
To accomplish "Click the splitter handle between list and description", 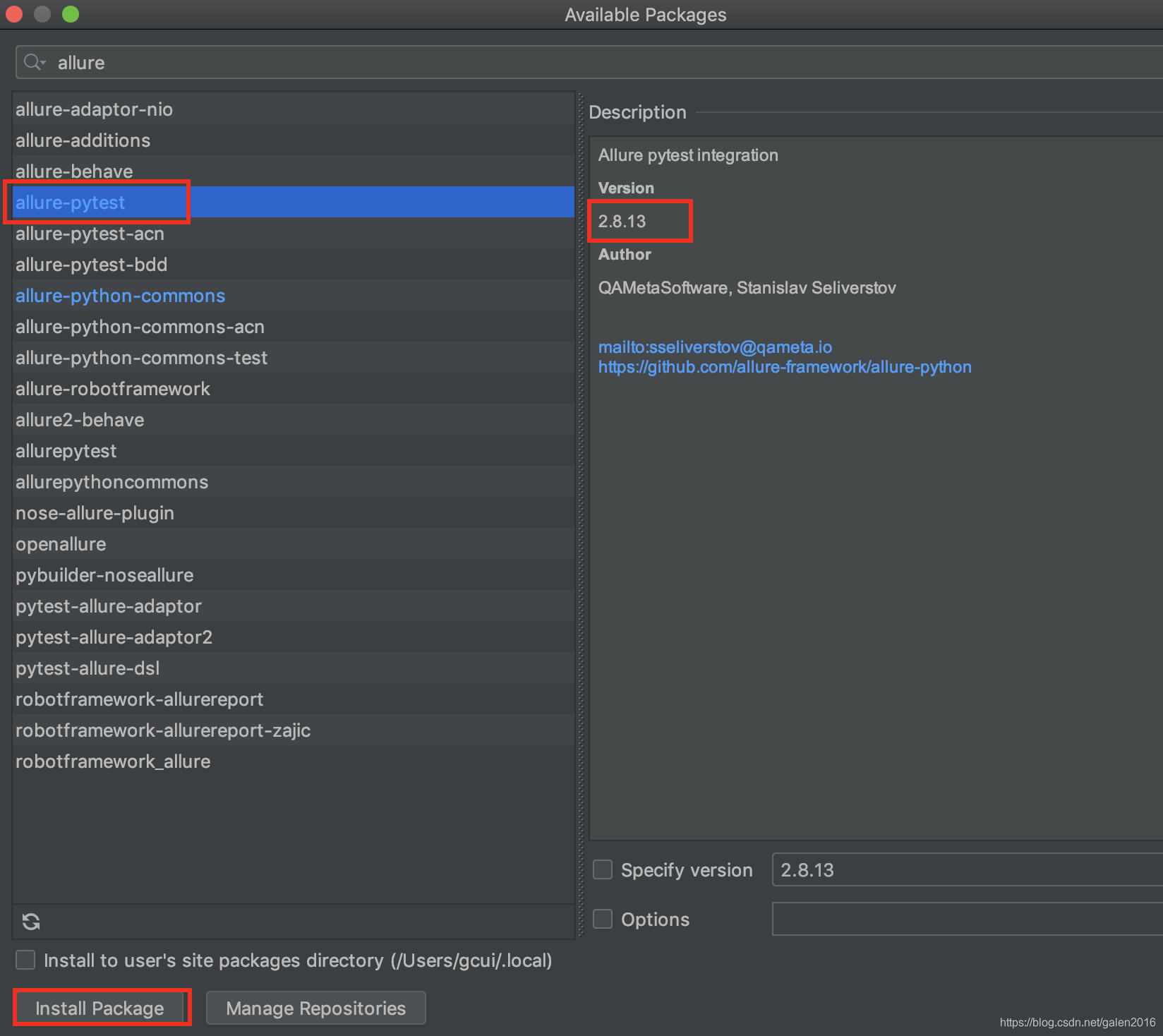I will (581, 515).
